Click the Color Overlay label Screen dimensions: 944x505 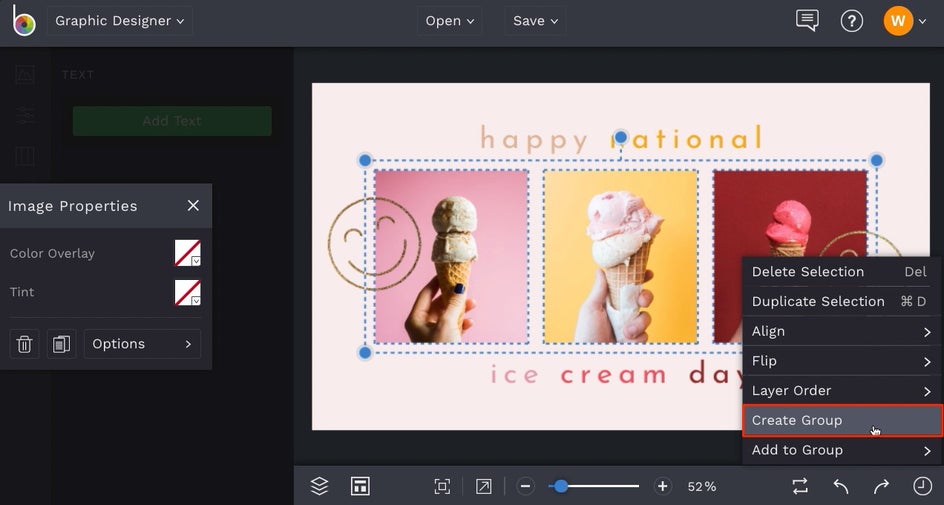coord(52,253)
